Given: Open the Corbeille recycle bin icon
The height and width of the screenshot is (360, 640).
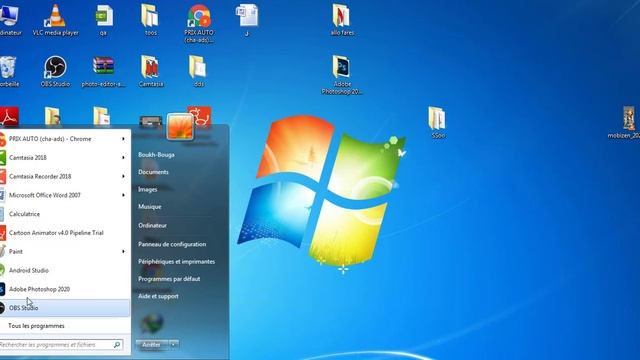Looking at the screenshot, I should click(8, 71).
